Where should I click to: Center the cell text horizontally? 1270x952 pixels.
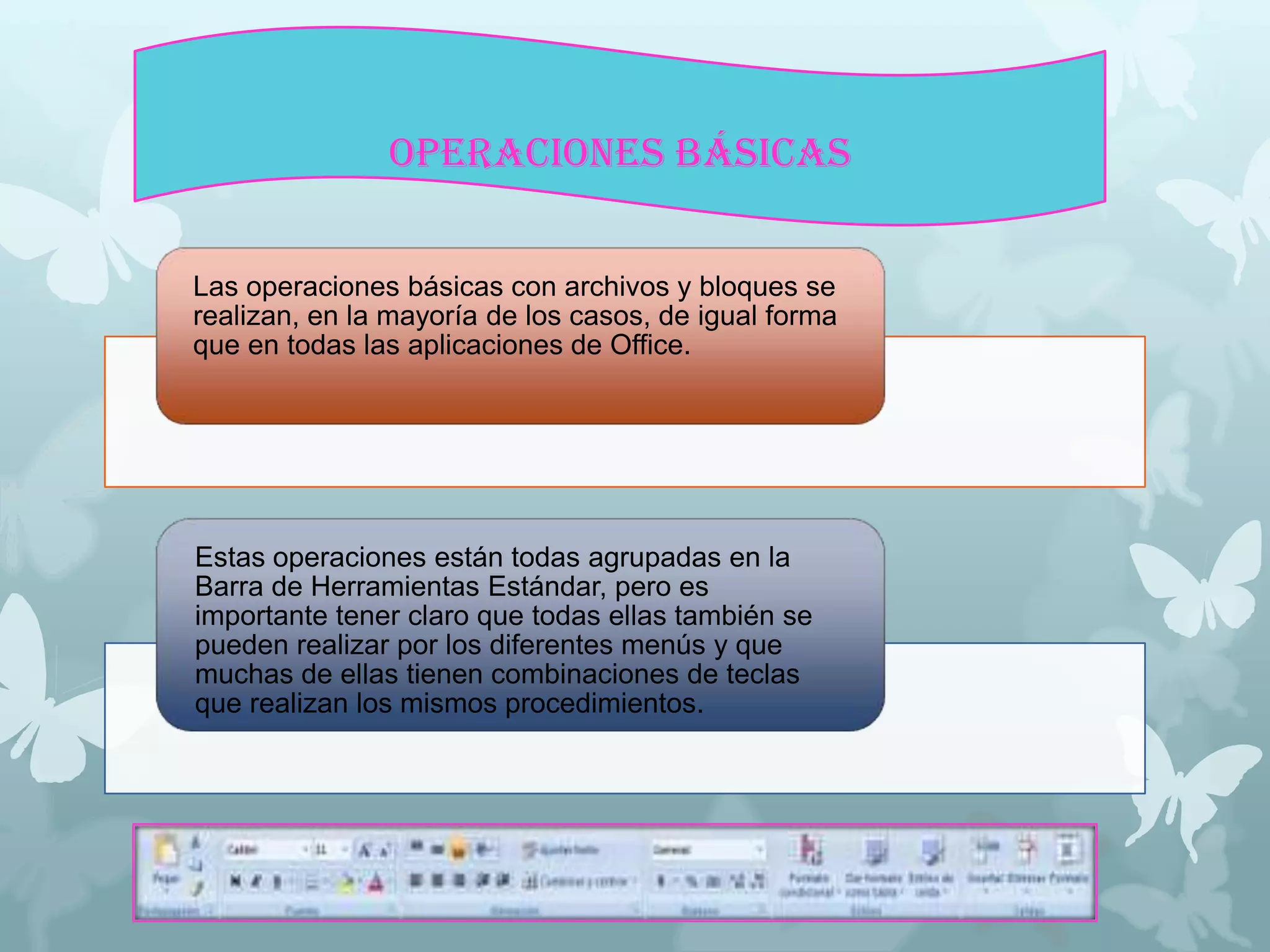click(438, 880)
